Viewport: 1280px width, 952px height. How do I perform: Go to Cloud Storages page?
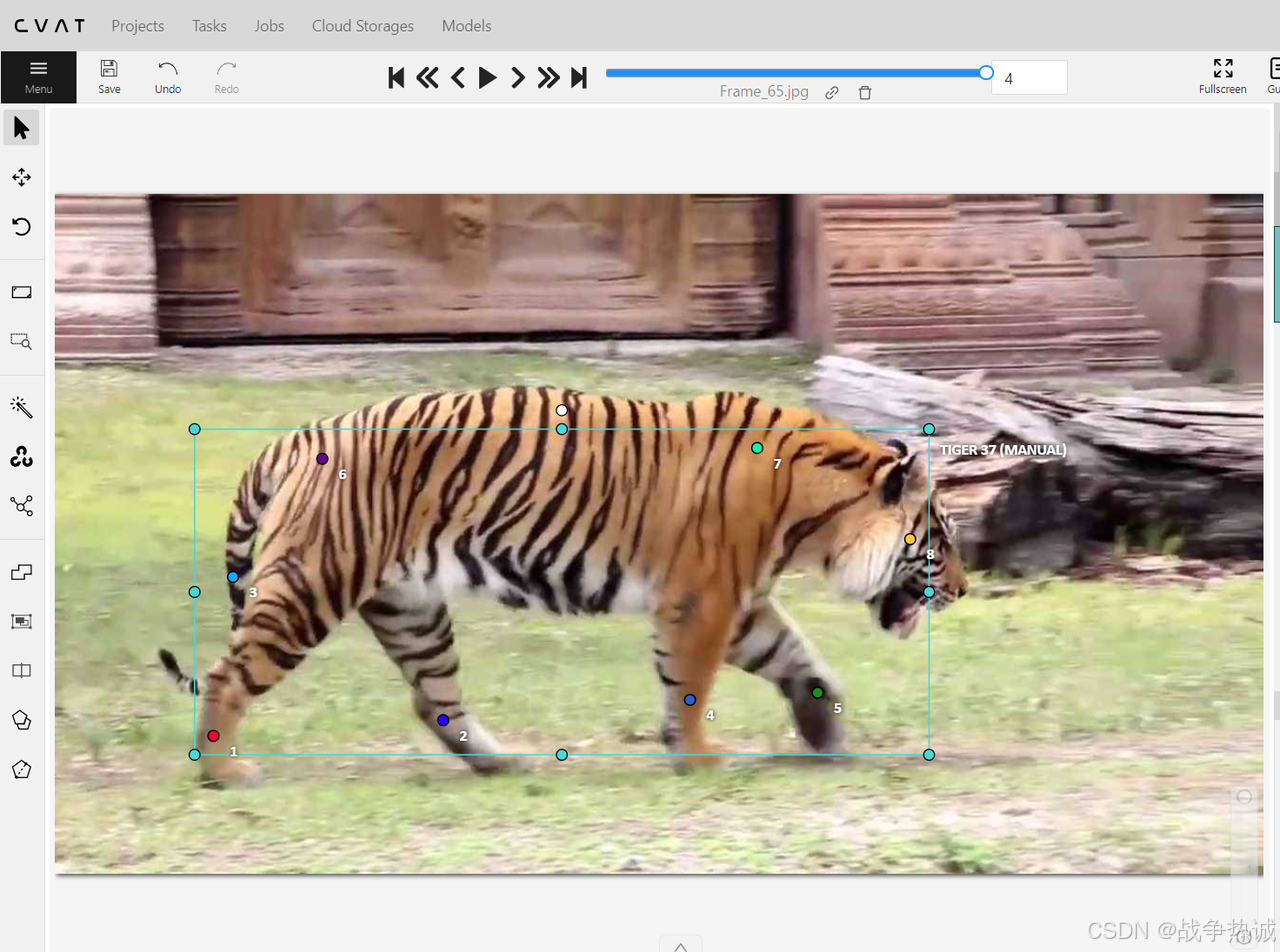pos(362,26)
